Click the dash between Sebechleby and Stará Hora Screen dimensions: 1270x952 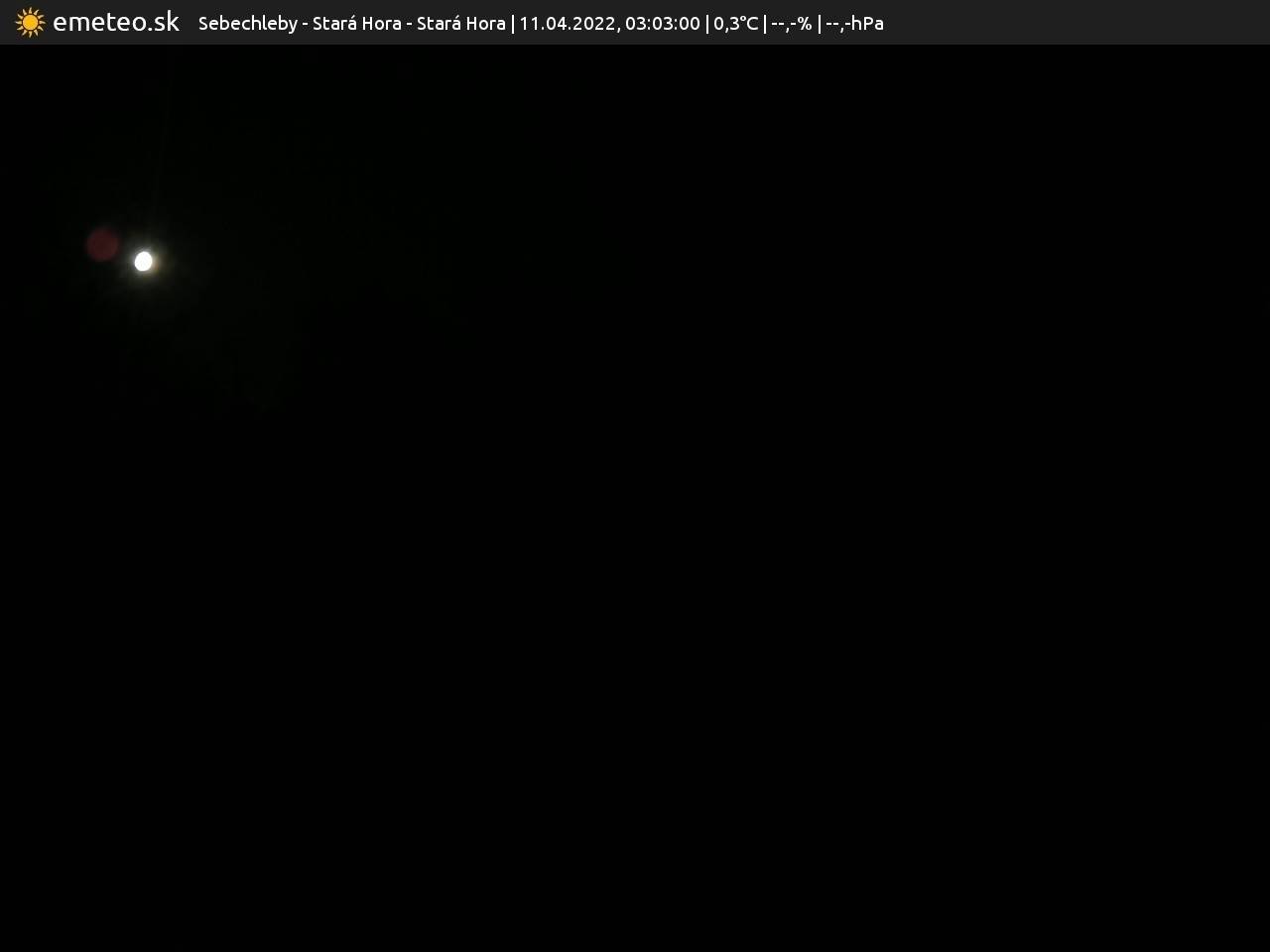click(x=305, y=23)
